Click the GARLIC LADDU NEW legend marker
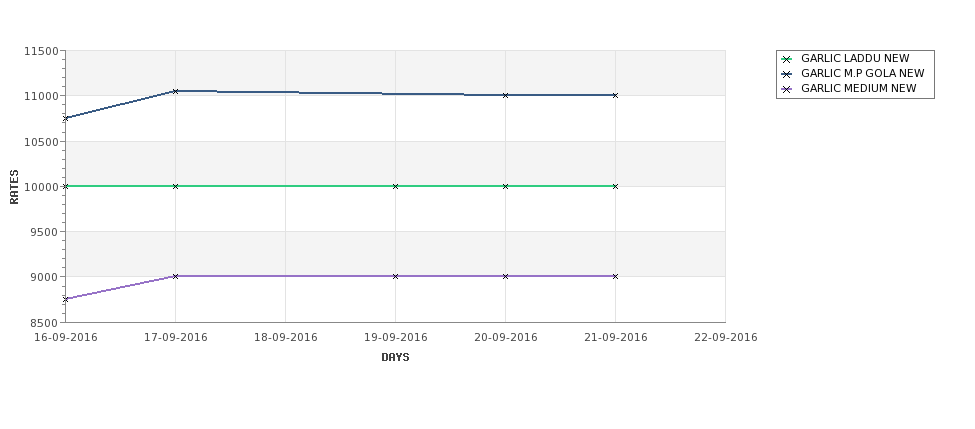This screenshot has width=975, height=429. point(787,59)
